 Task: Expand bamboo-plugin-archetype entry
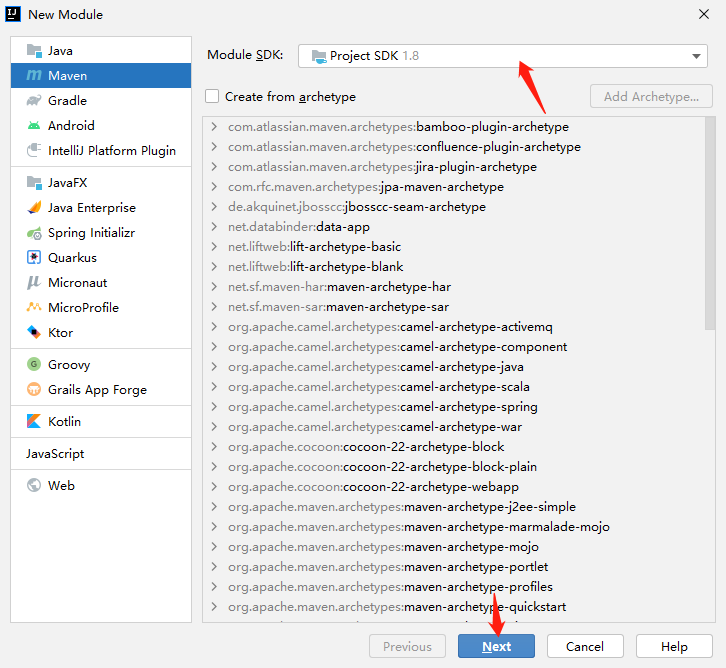214,127
